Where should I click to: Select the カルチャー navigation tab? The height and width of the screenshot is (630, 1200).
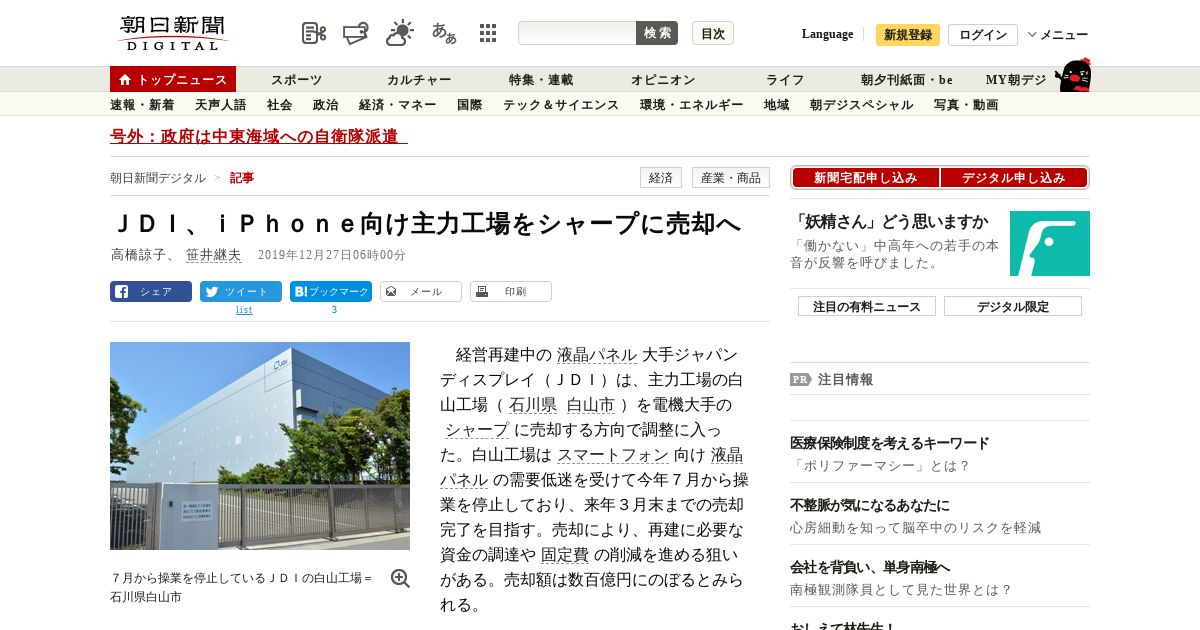(x=419, y=80)
